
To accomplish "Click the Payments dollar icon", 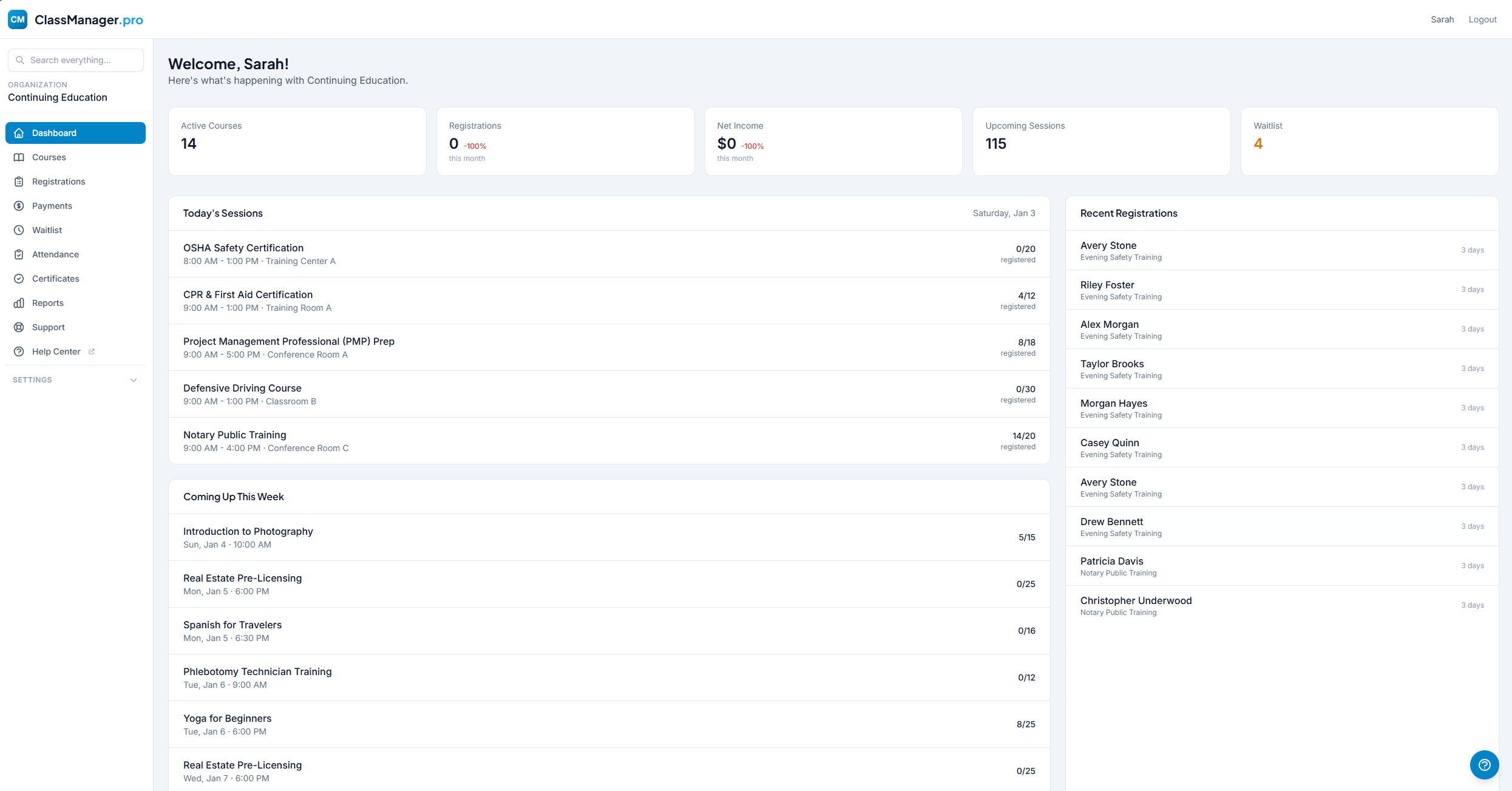I will point(19,206).
